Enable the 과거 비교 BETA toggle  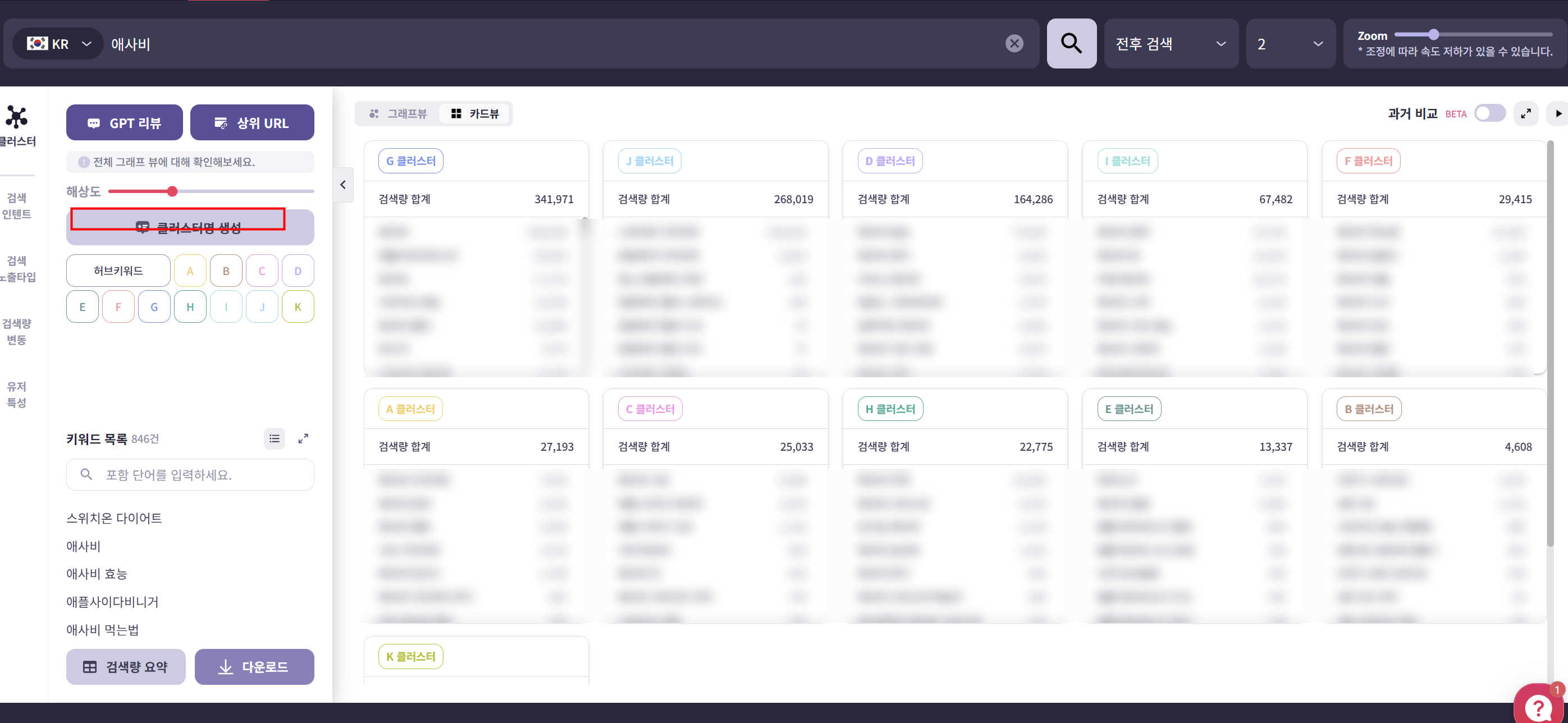tap(1489, 114)
